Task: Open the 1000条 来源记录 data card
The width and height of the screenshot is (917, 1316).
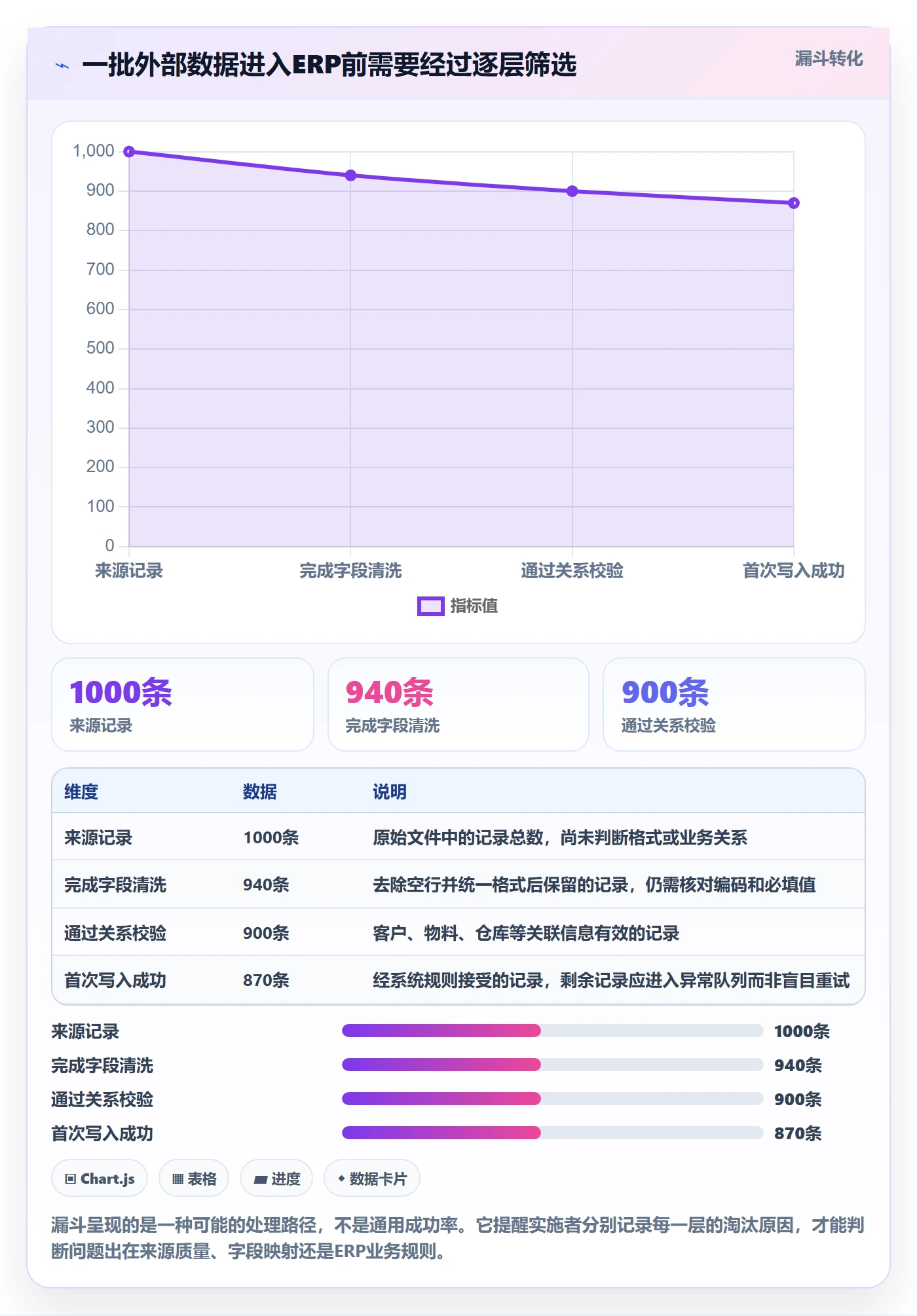Action: 183,704
